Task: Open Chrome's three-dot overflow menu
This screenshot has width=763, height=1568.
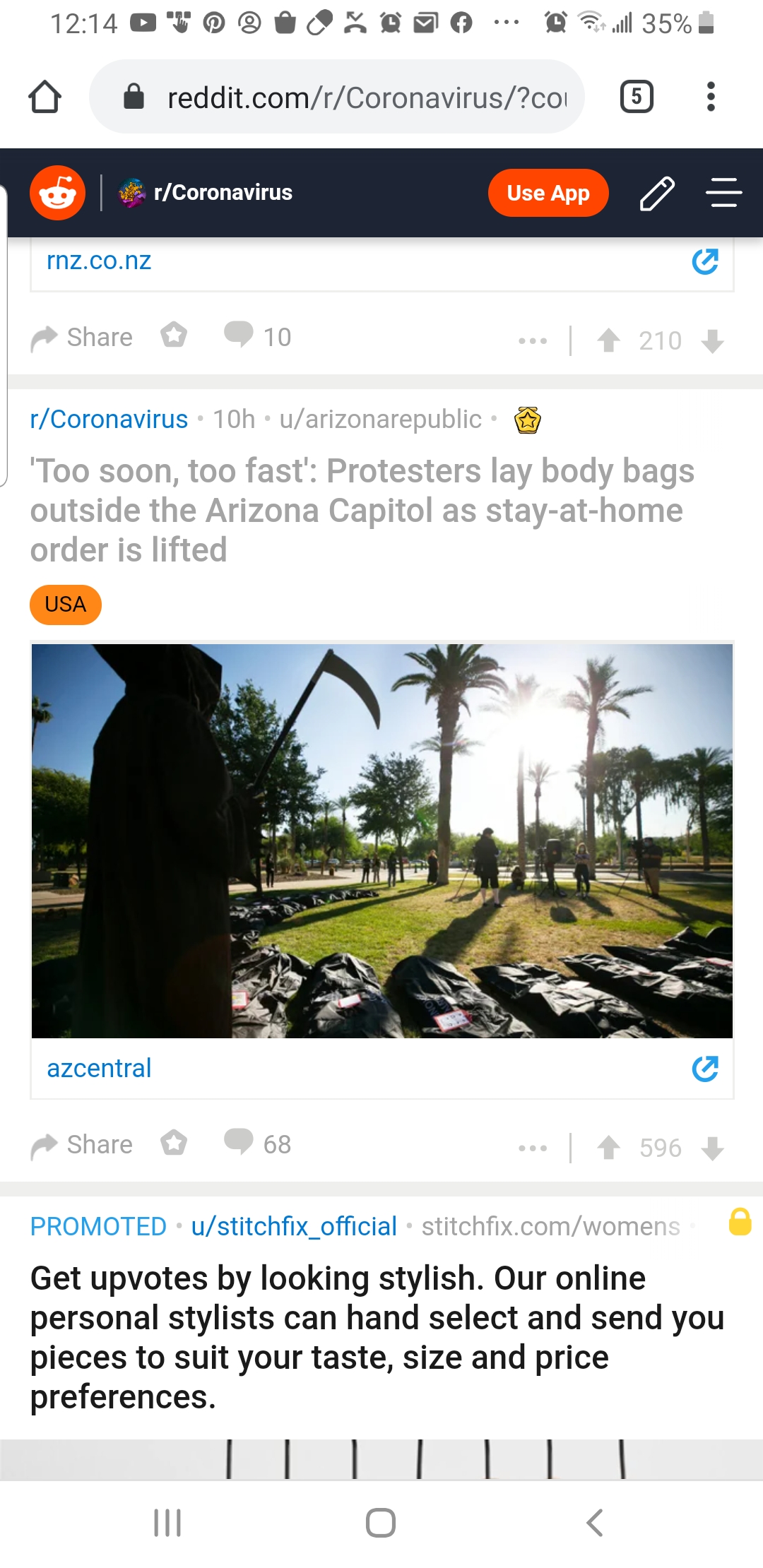Action: 711,97
